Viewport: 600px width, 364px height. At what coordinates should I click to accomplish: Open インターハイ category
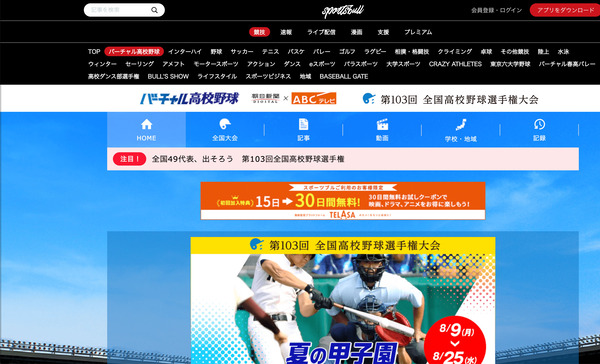pos(185,52)
